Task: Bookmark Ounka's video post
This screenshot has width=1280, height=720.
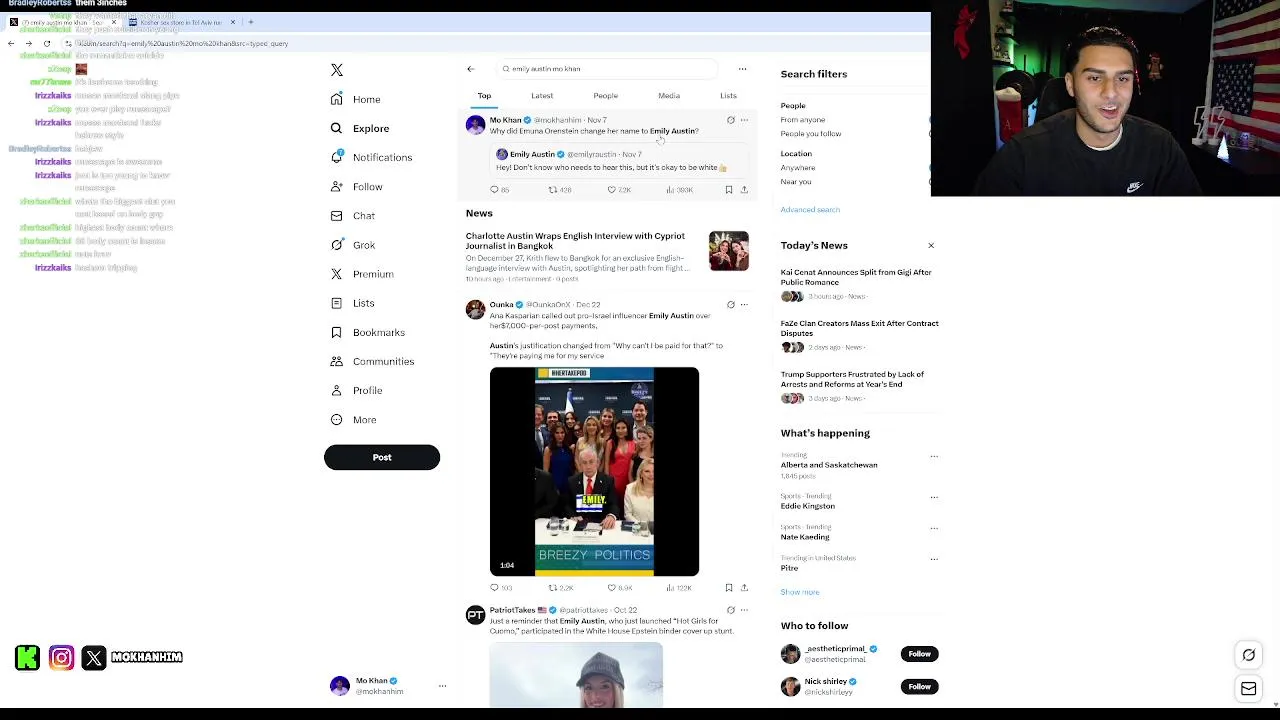Action: point(729,588)
